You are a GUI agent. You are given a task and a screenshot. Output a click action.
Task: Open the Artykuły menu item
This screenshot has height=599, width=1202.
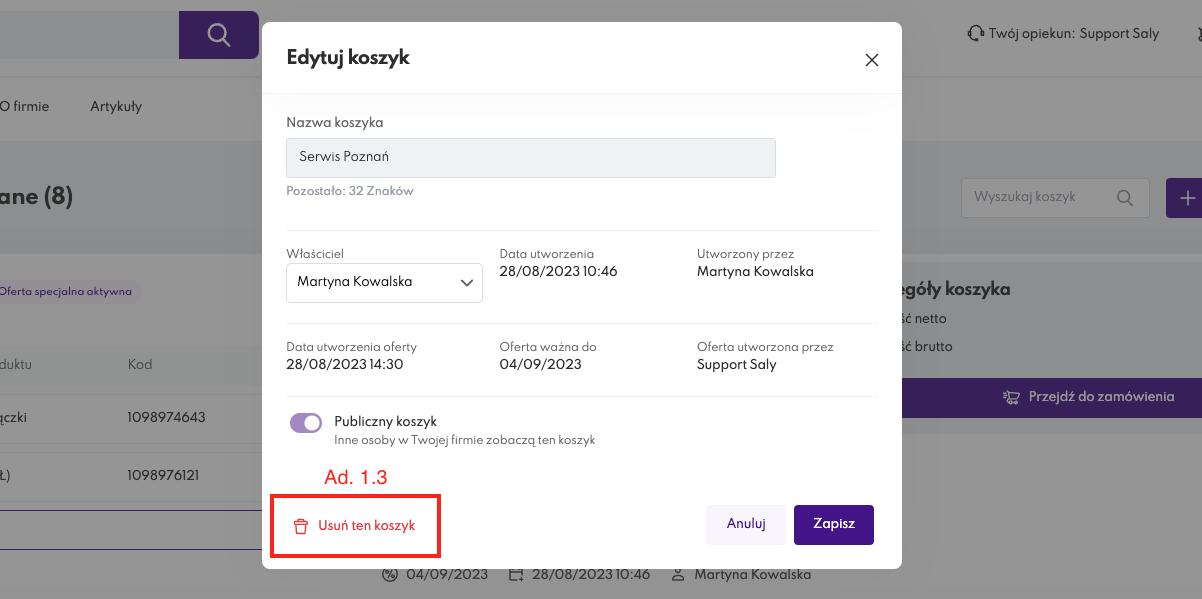116,106
